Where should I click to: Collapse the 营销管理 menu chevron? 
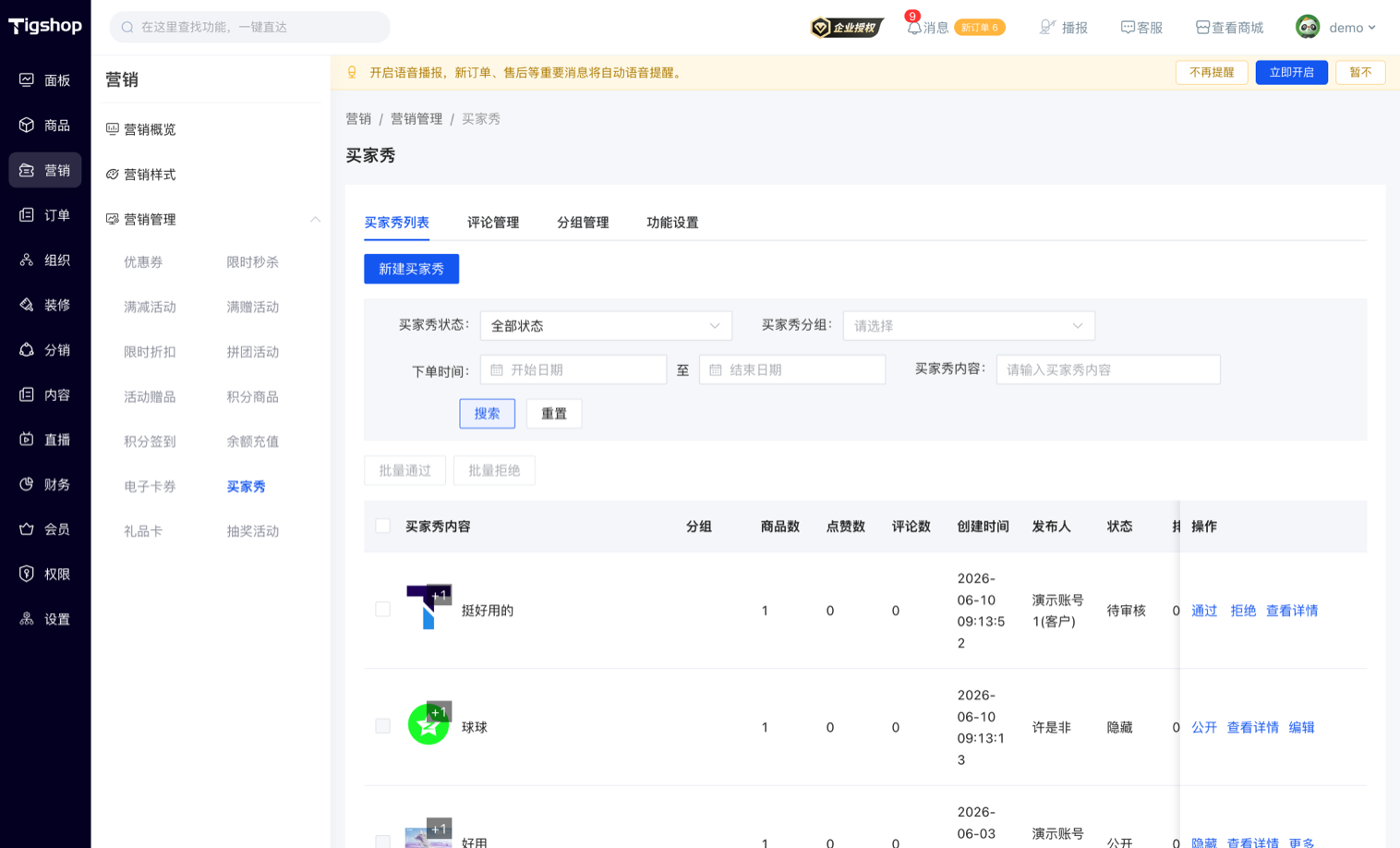pos(315,219)
